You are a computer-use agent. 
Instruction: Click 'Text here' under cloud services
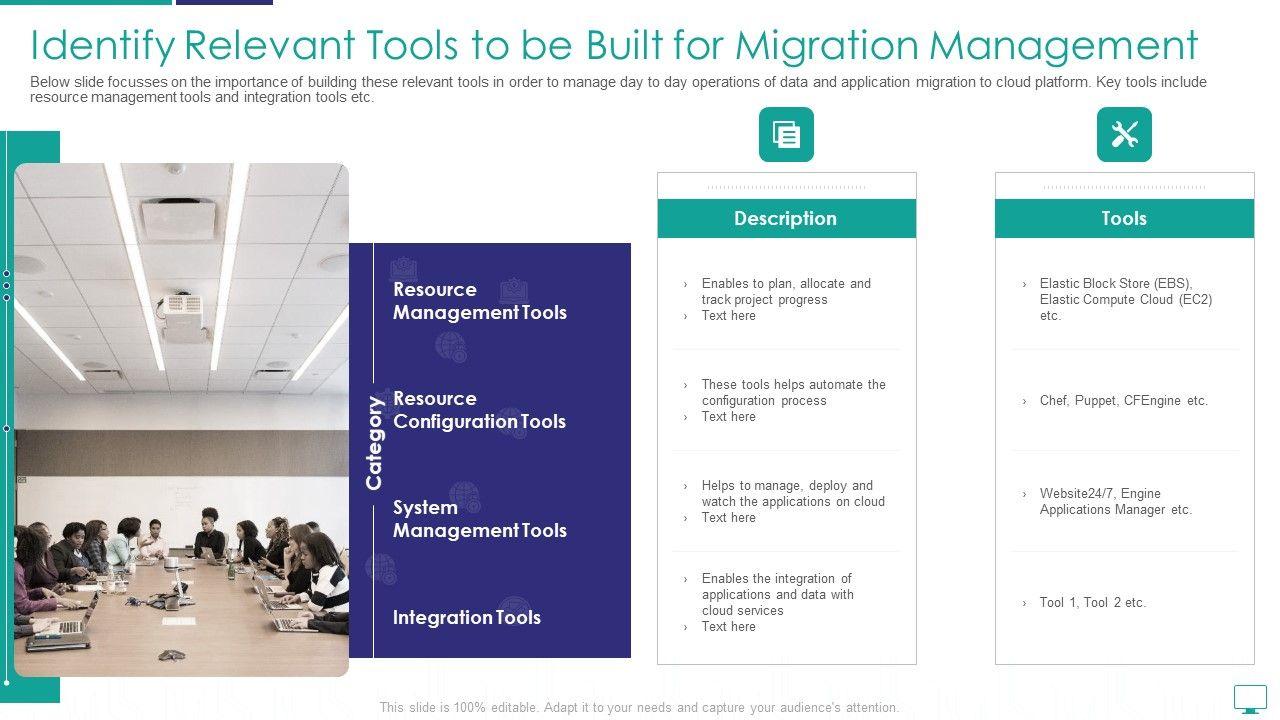[x=728, y=626]
